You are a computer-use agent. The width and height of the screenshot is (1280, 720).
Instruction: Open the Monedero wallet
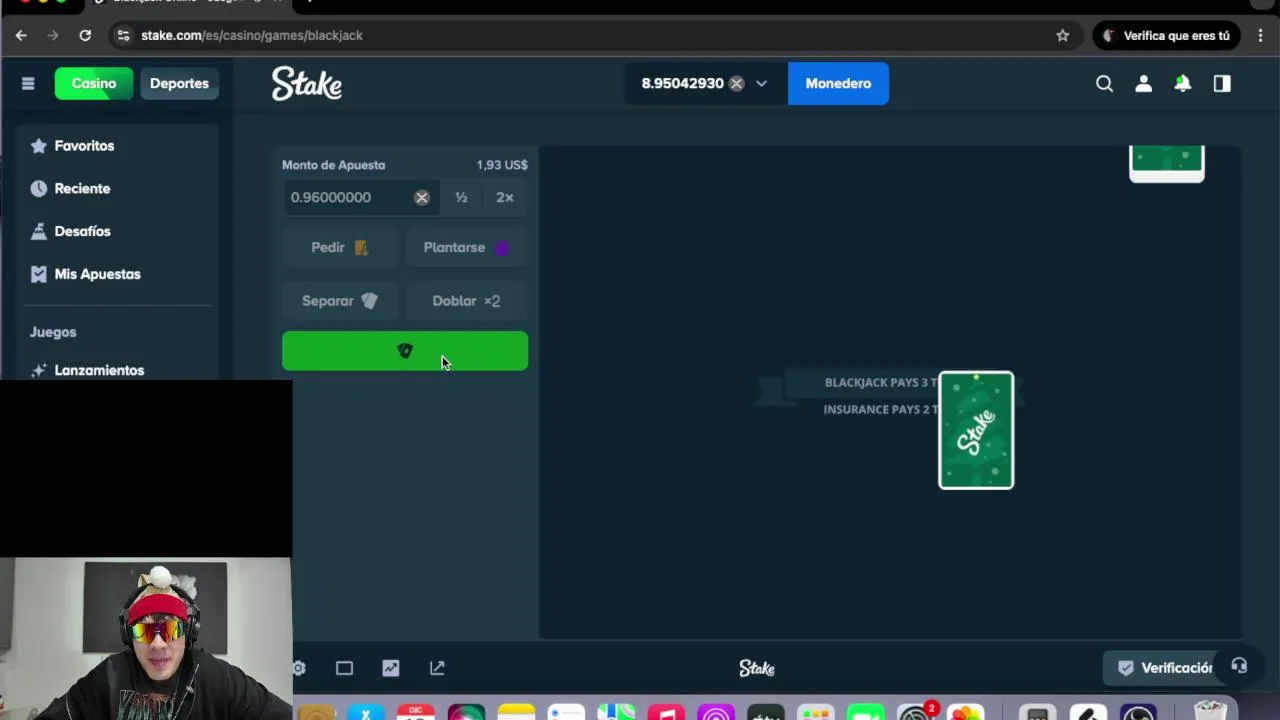[838, 84]
